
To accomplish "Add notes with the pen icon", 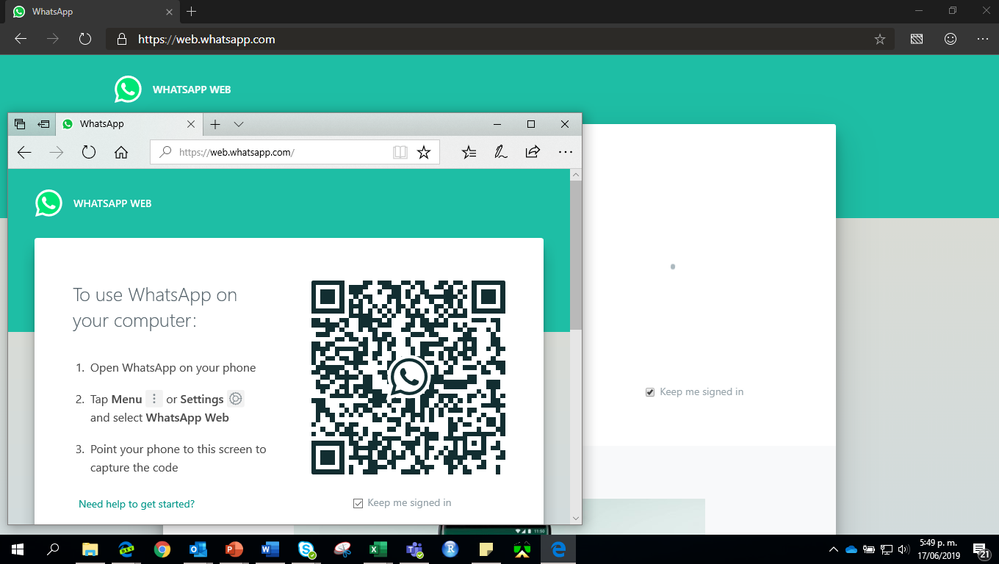I will pyautogui.click(x=501, y=152).
